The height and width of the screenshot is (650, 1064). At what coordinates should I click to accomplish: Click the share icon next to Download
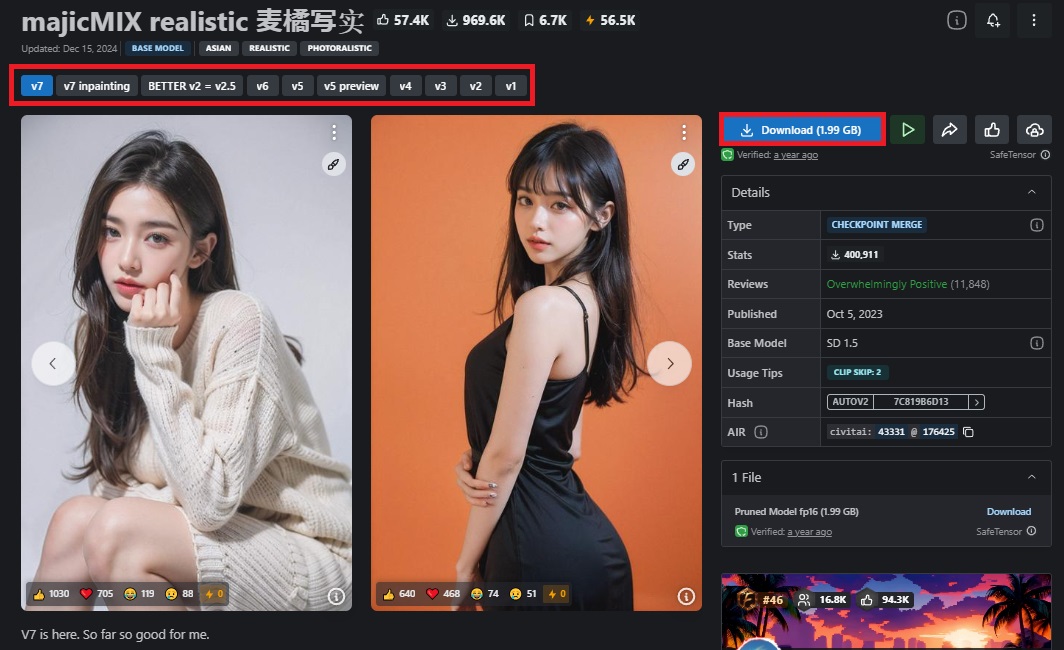949,129
